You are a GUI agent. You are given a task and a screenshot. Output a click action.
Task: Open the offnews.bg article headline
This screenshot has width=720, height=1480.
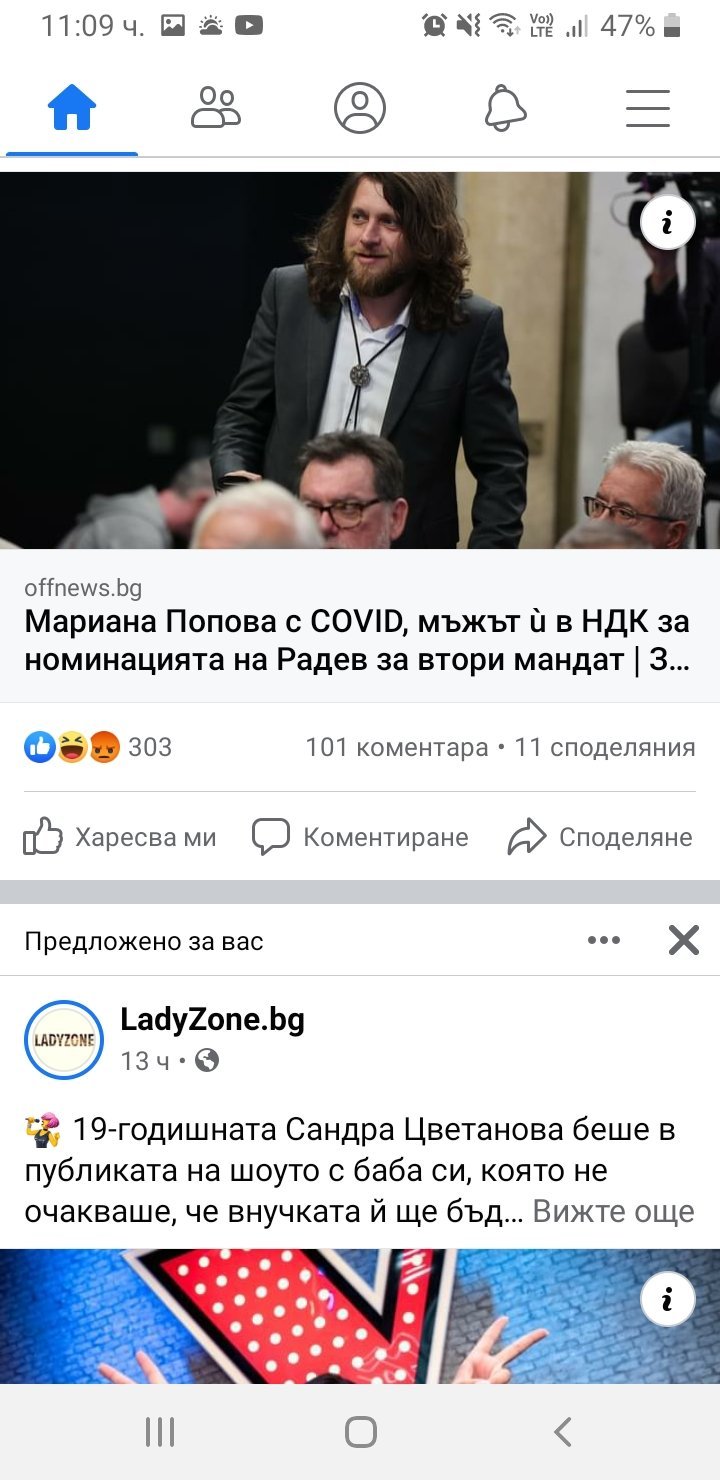point(357,641)
